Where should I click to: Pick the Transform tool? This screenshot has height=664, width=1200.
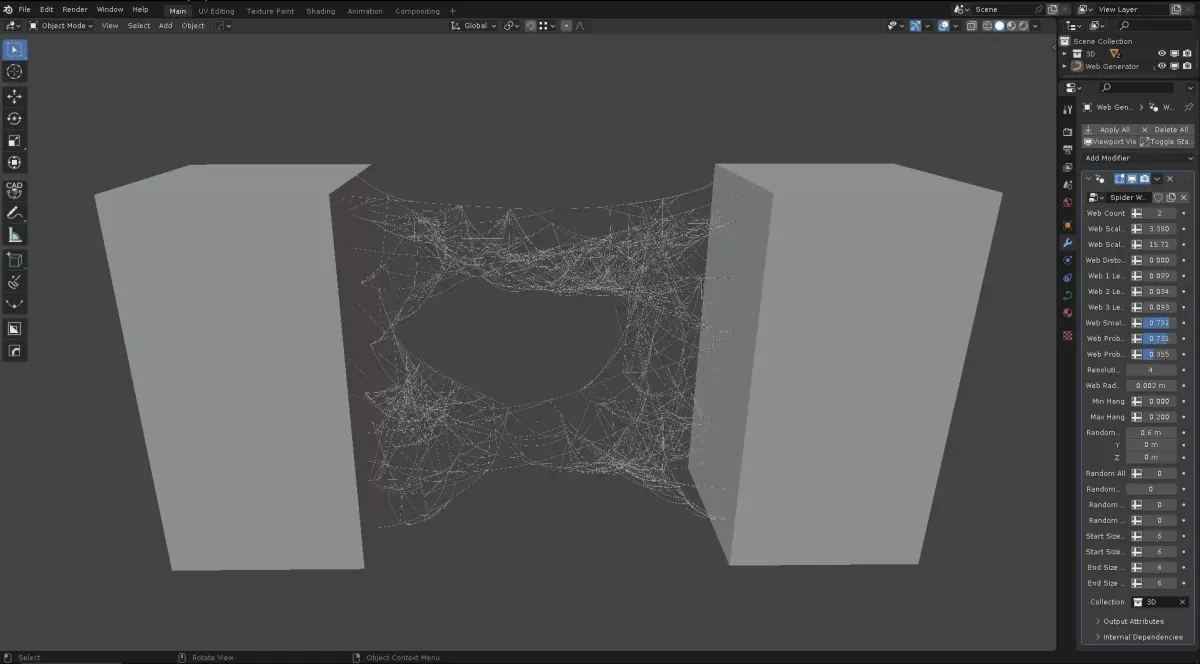click(x=15, y=163)
